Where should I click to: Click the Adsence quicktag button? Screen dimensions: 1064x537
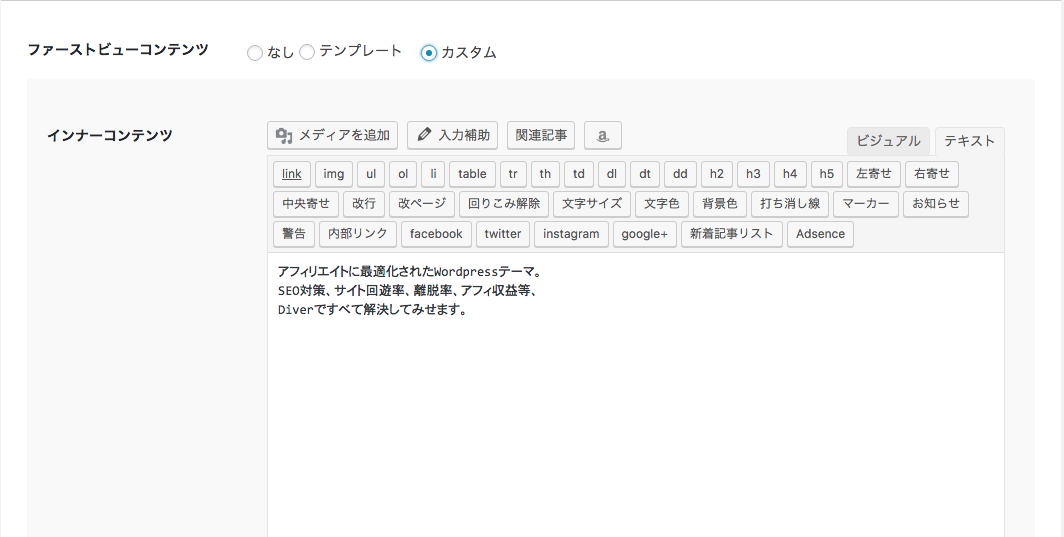820,234
